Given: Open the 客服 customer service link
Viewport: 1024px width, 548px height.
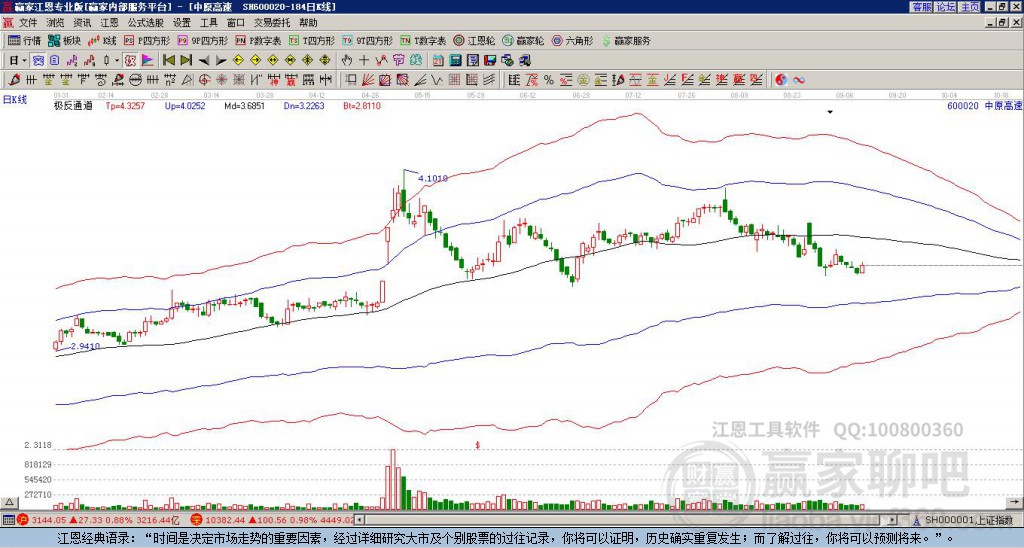Looking at the screenshot, I should (921, 6).
